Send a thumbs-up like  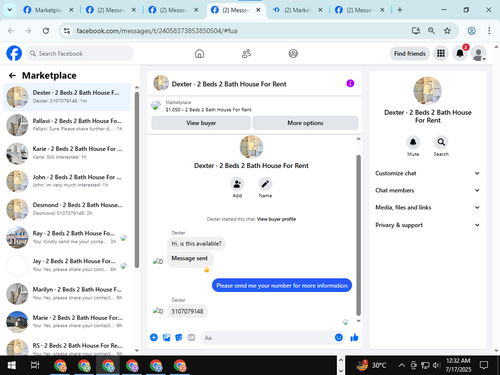pos(354,337)
